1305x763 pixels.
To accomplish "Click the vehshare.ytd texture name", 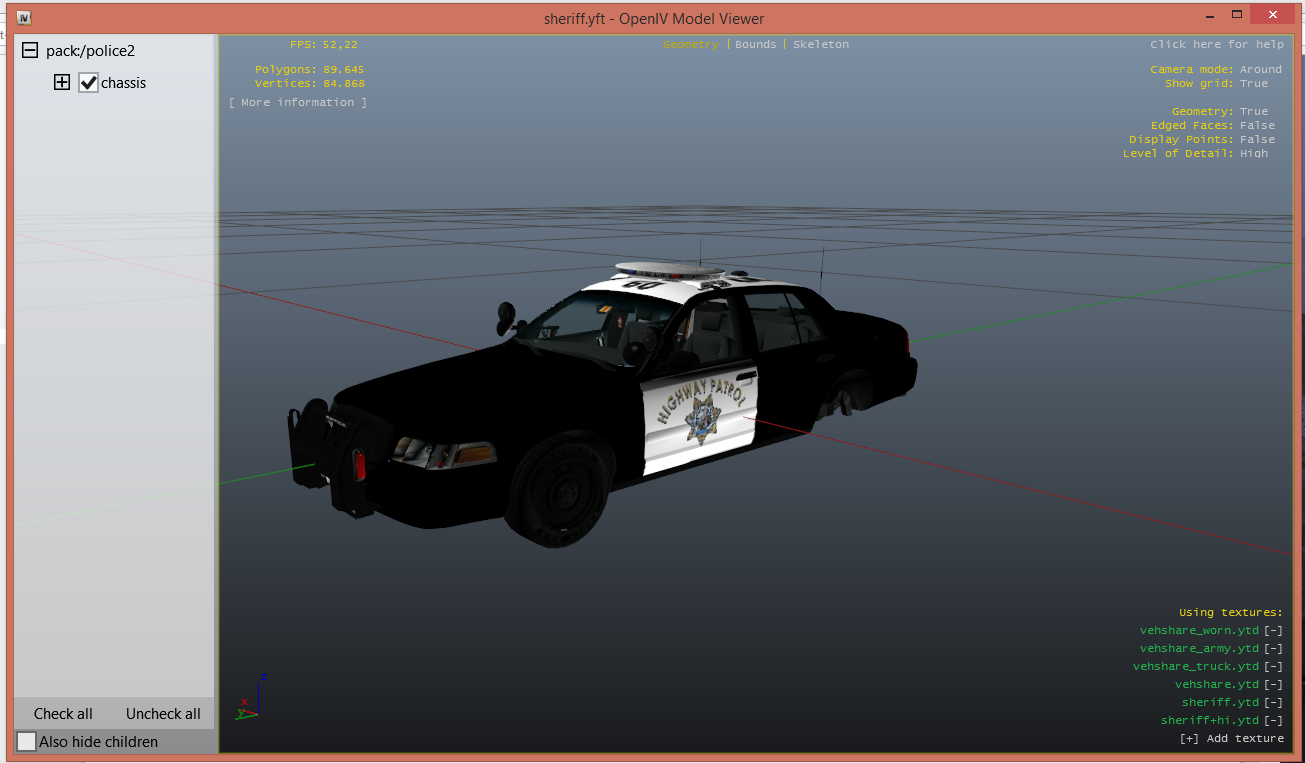I will 1217,684.
